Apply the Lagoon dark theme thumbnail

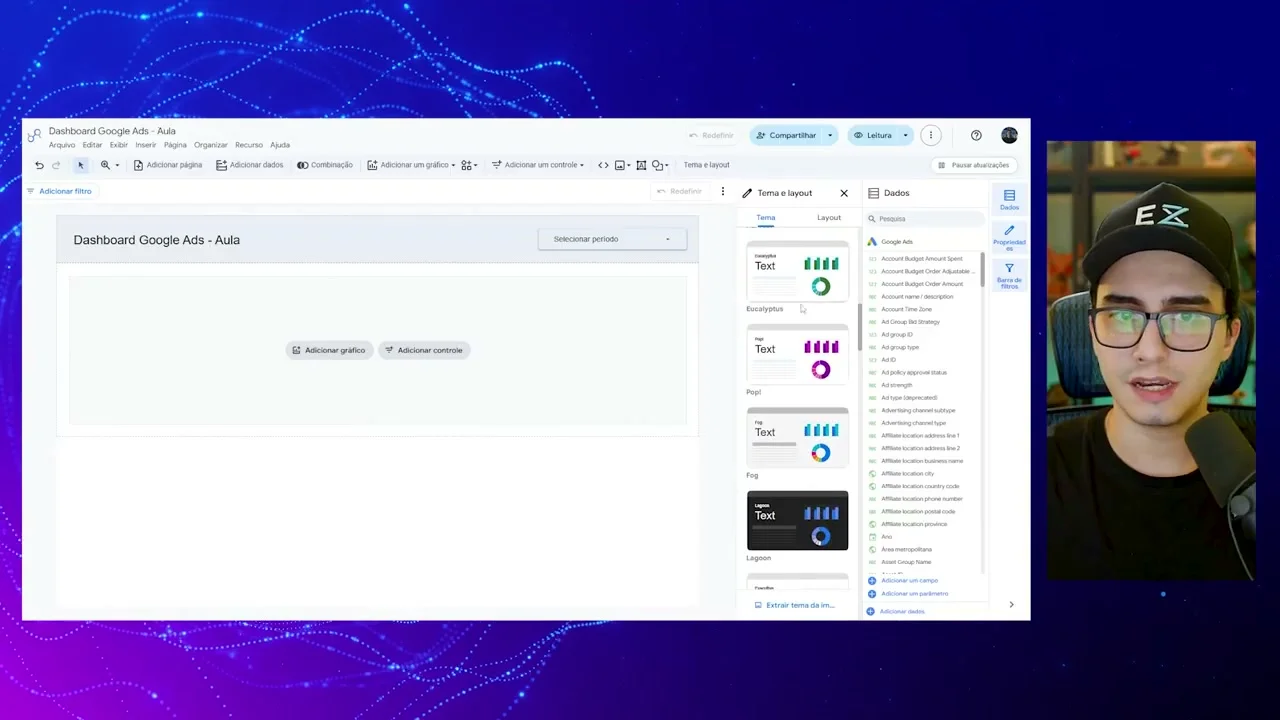(797, 520)
